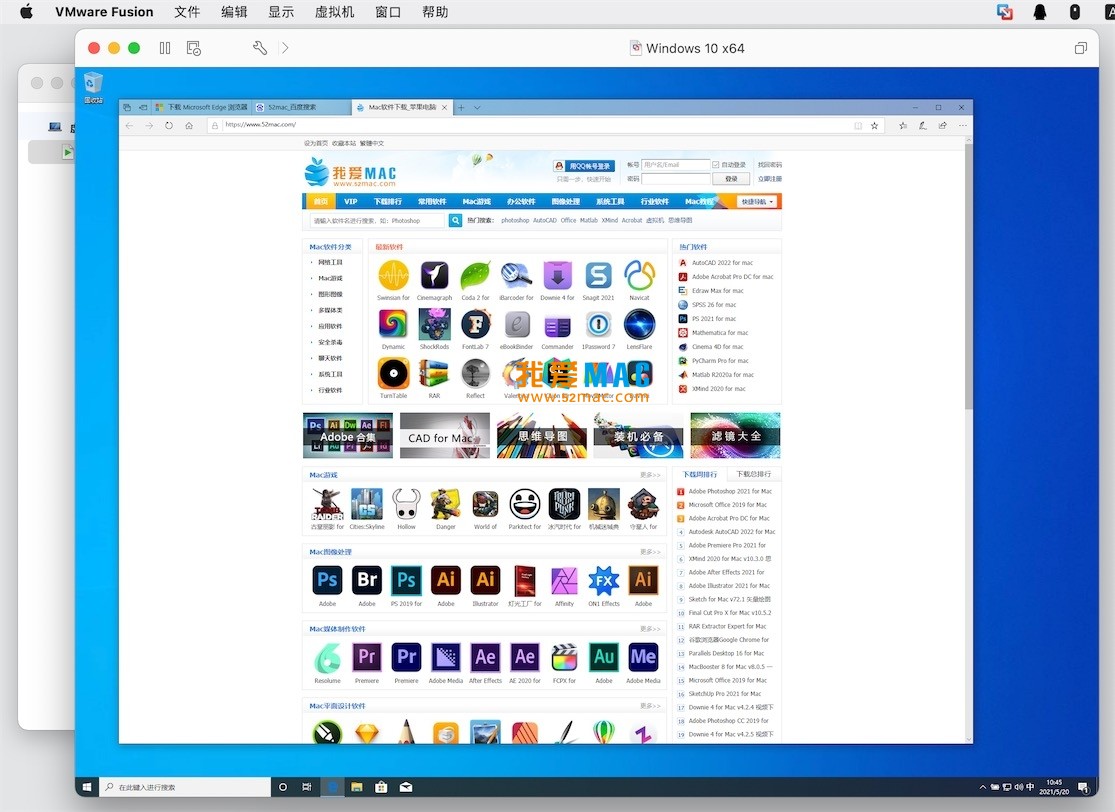Screen dimensions: 1115x812
Task: Expand 更多>> for Mac媒体制作软件 section
Action: [x=650, y=629]
